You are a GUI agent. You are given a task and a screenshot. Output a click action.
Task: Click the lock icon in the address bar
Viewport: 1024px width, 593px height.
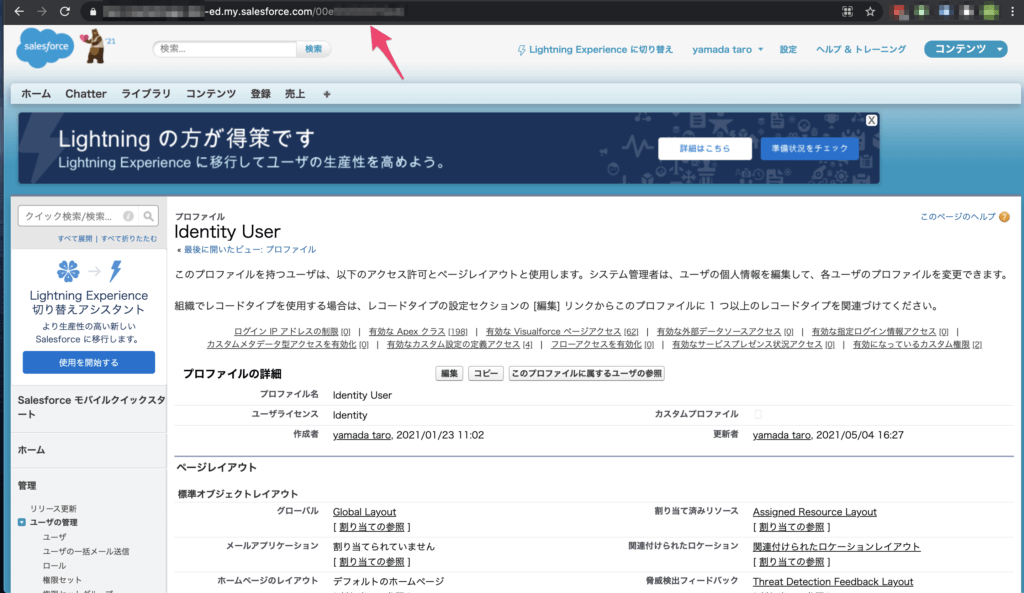click(x=91, y=11)
